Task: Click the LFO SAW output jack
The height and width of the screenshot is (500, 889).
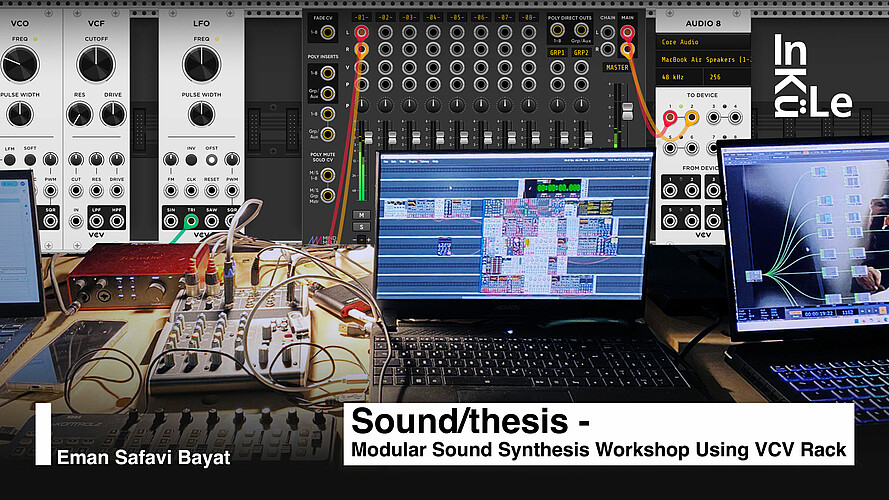Action: point(211,221)
